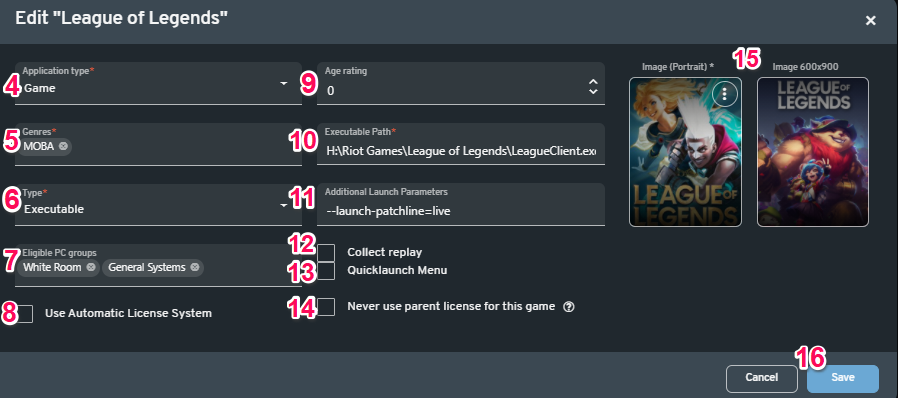The image size is (898, 398).
Task: Close the Edit League of Legends dialog
Action: pos(871,21)
